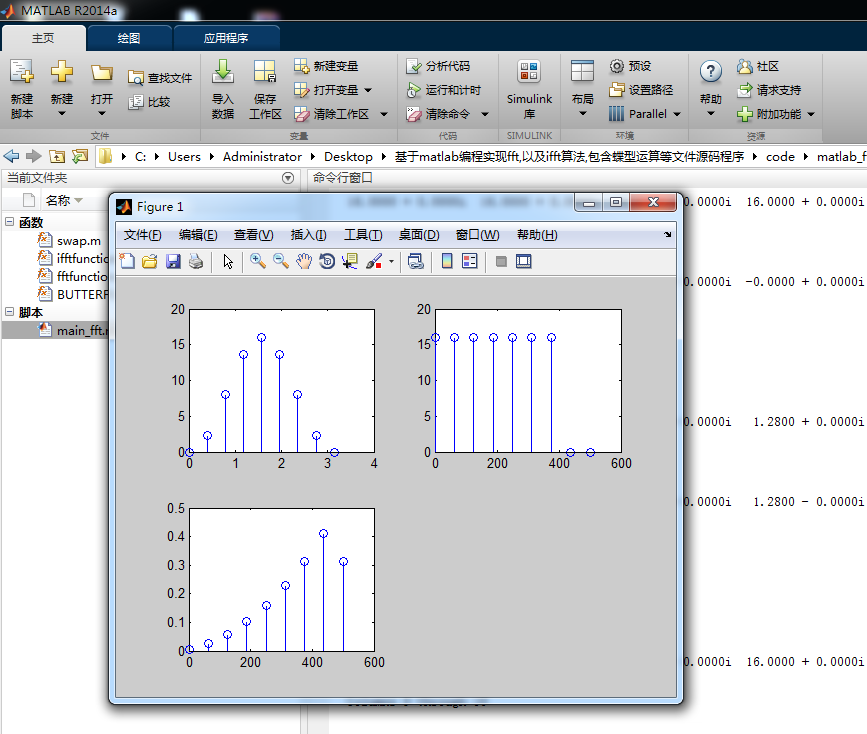The image size is (867, 734).
Task: Click open file icon in Figure toolbar
Action: tap(150, 261)
